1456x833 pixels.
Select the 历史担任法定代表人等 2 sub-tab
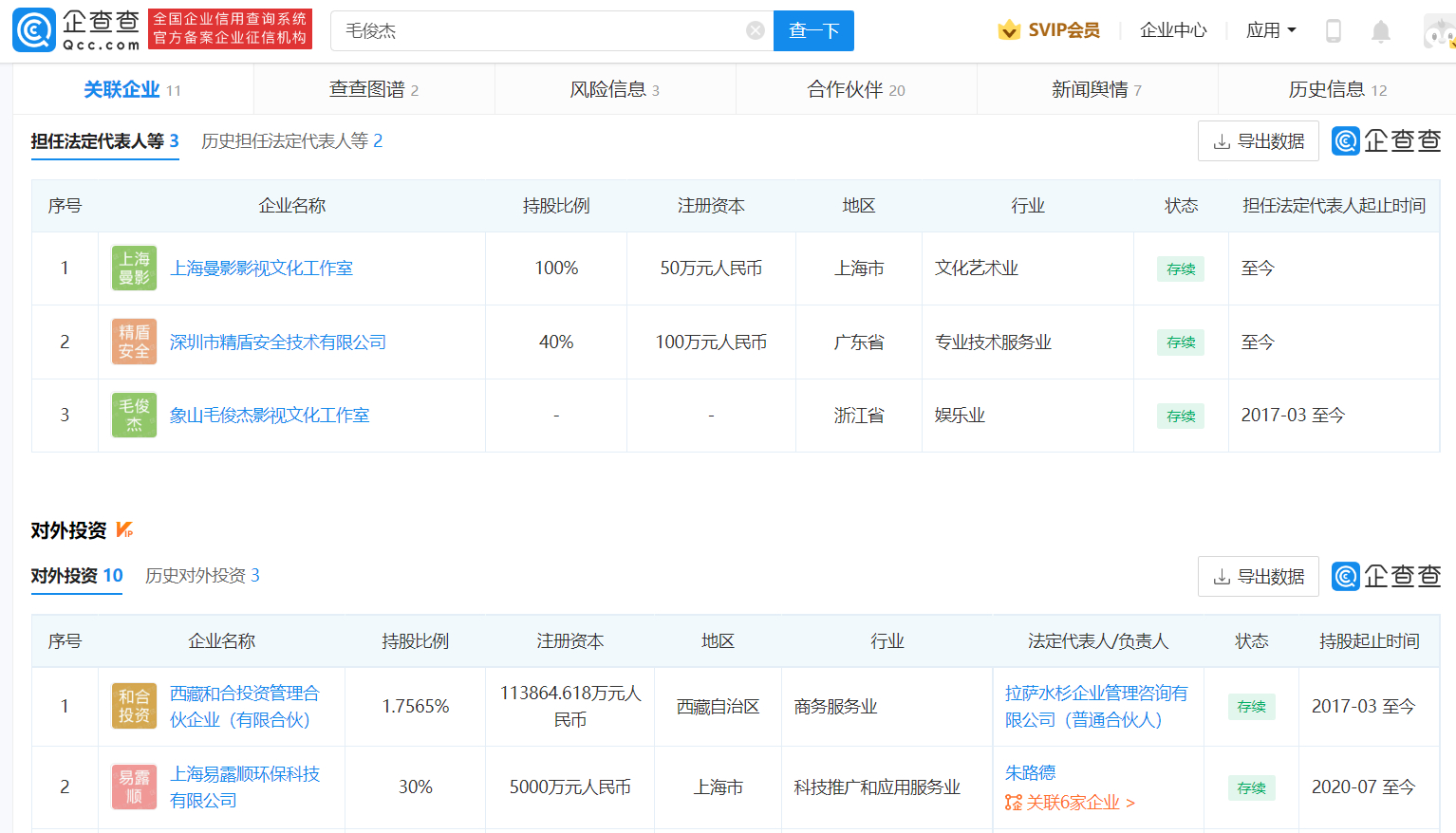[292, 141]
